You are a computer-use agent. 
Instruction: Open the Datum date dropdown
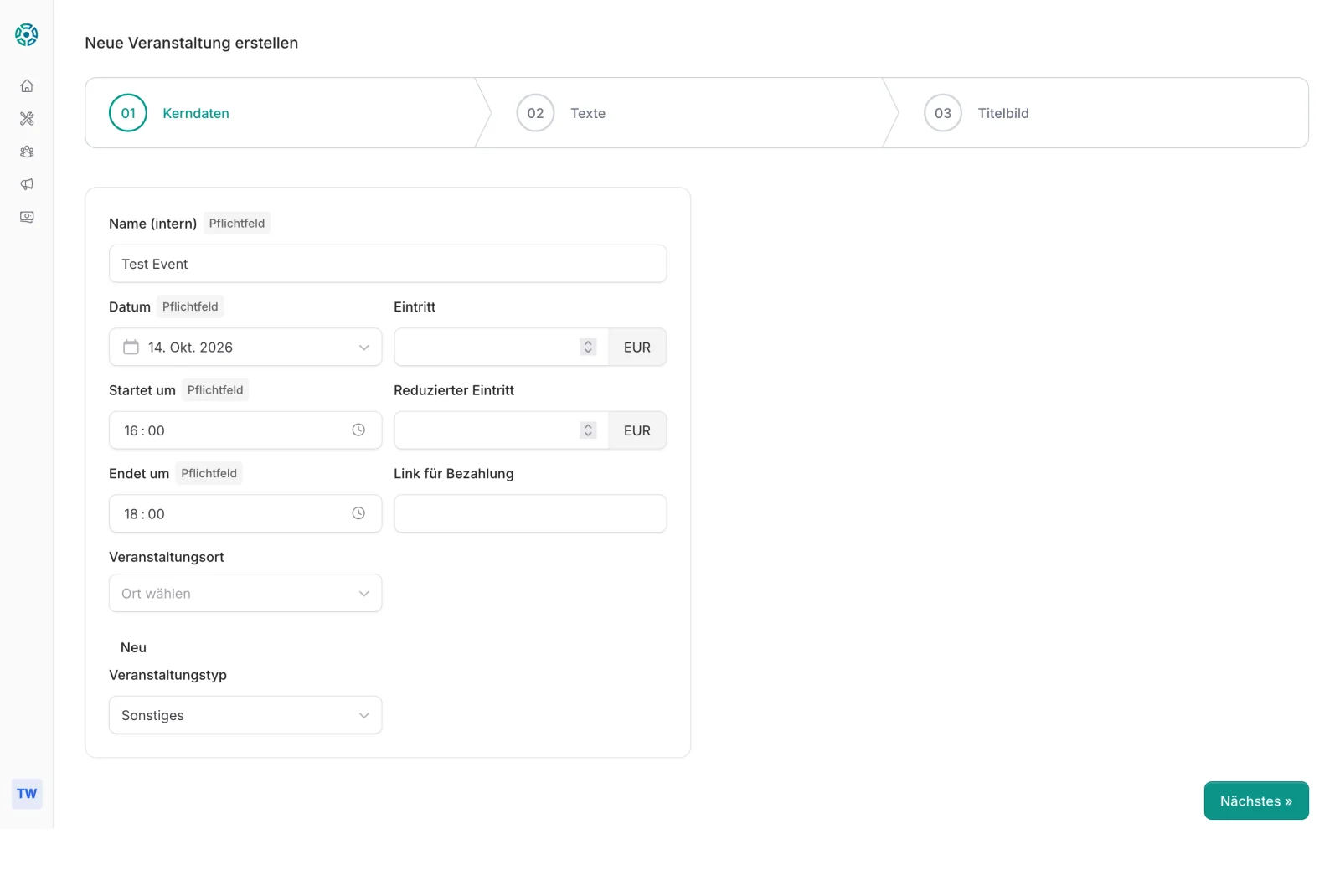245,347
